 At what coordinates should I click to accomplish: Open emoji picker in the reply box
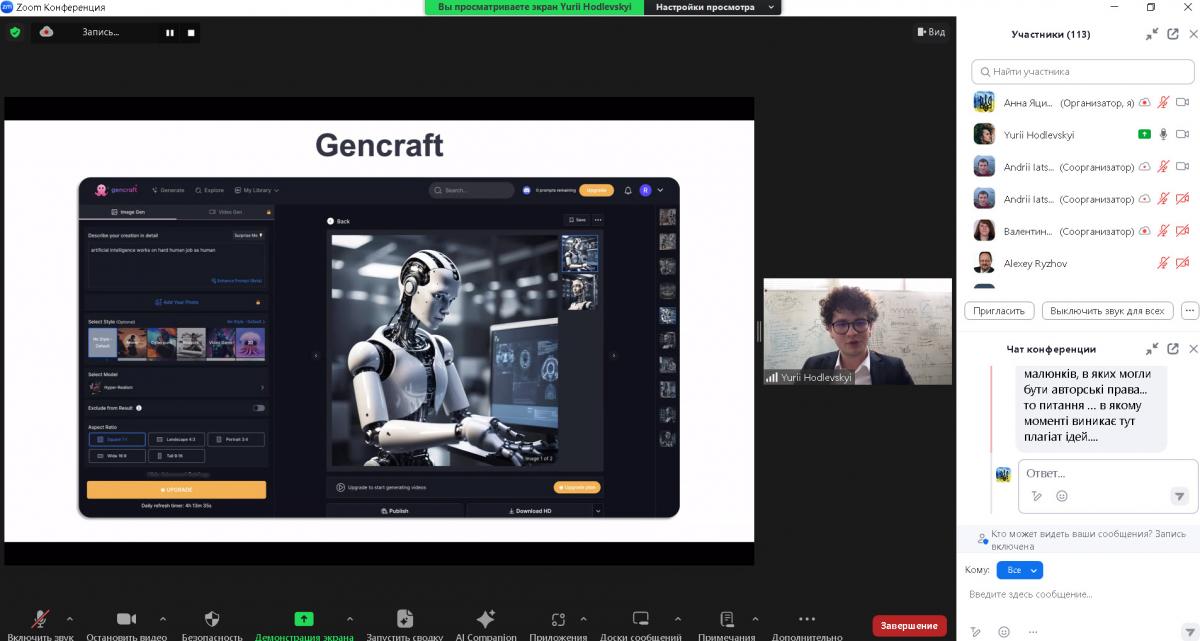[x=1062, y=496]
